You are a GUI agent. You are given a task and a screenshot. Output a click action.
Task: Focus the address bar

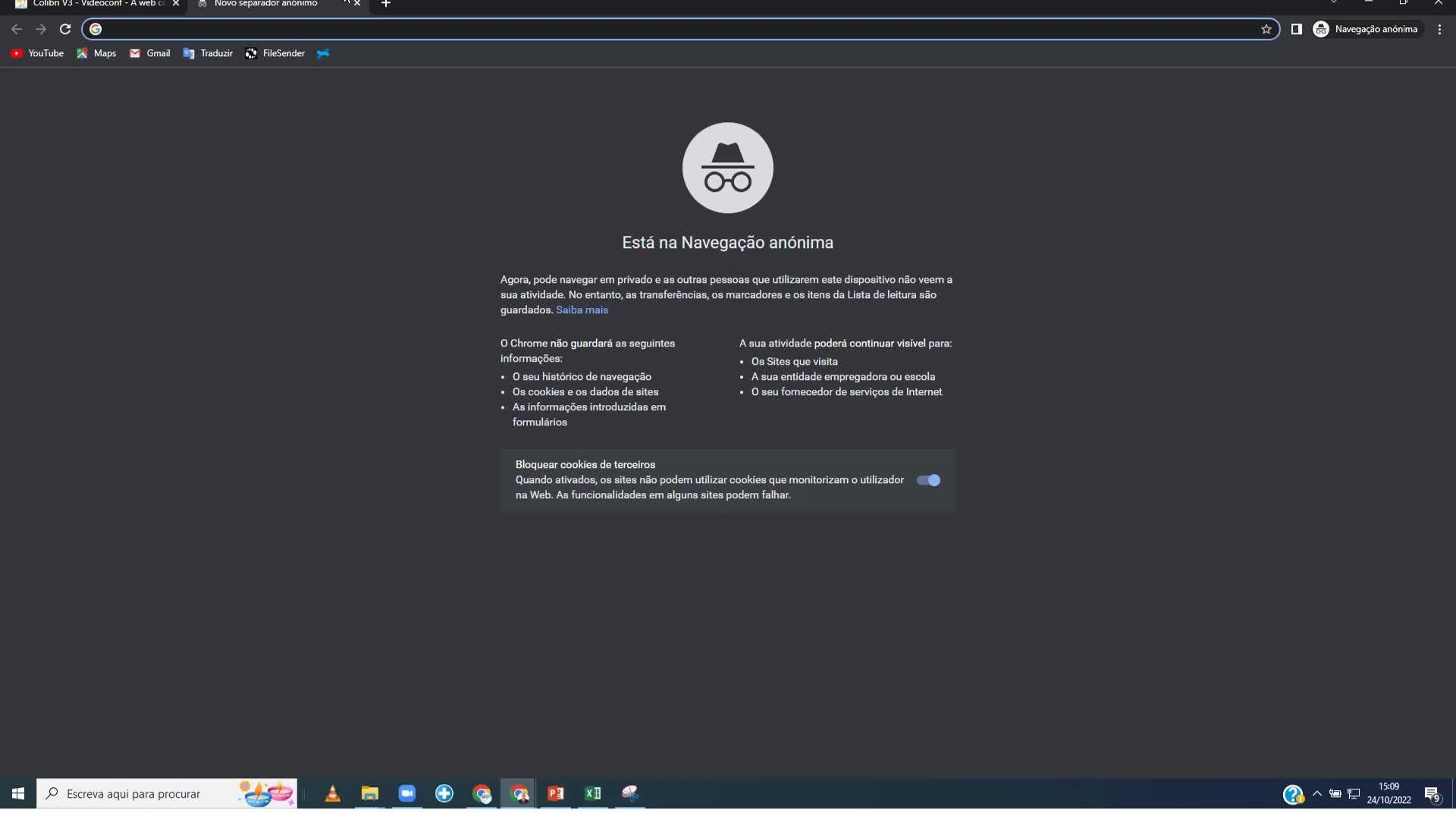point(675,29)
